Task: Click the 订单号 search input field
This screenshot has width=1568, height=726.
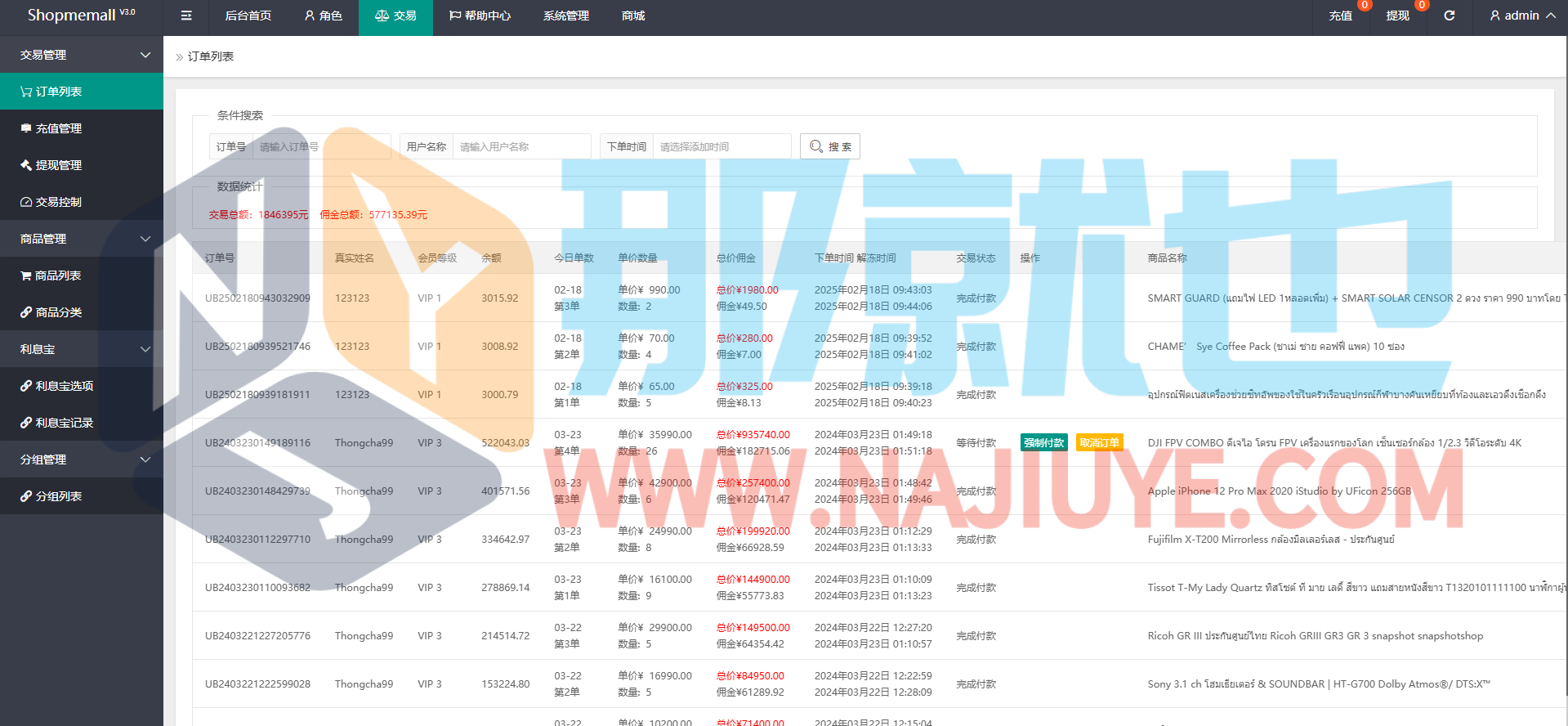Action: click(x=320, y=146)
